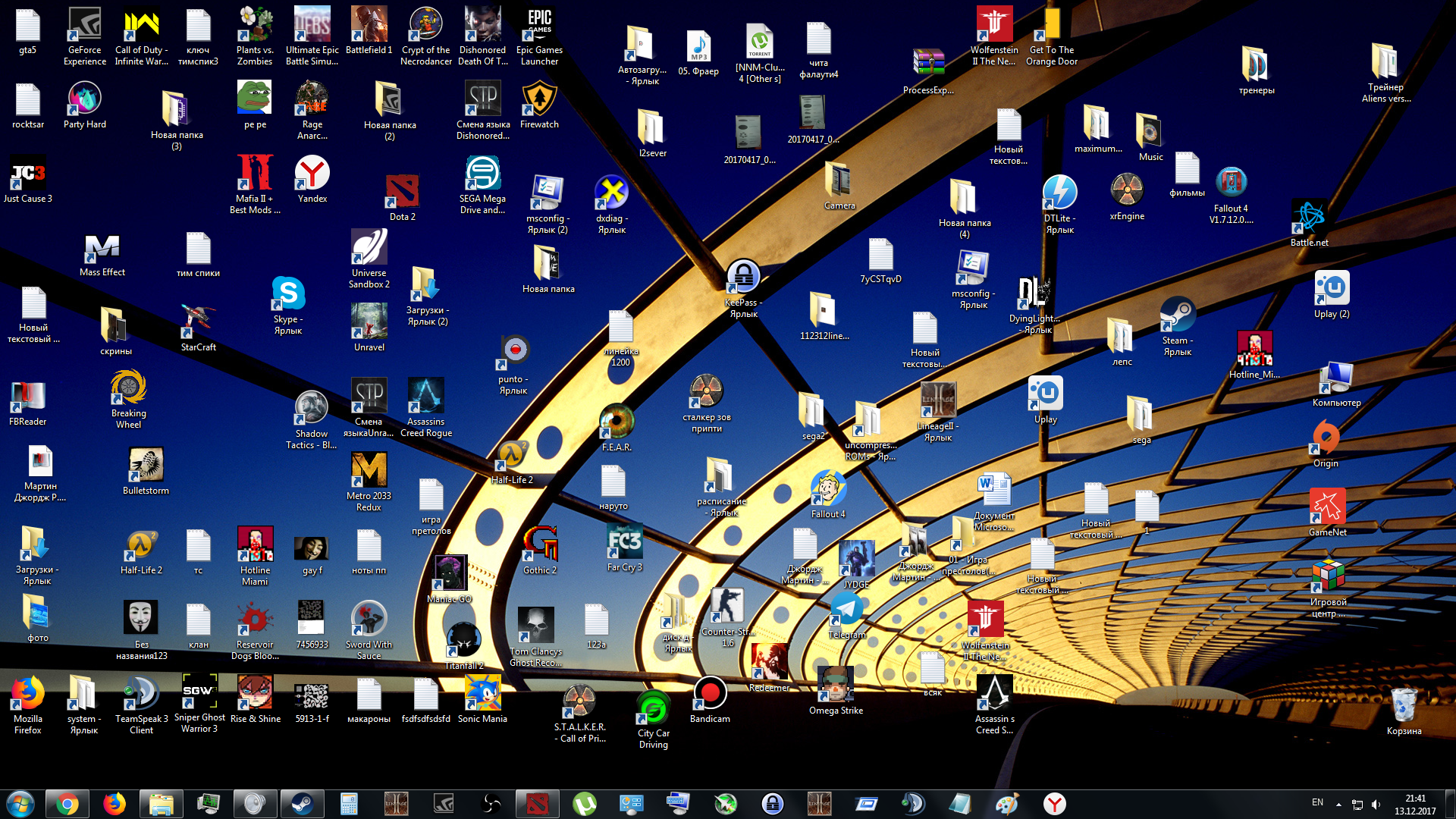The height and width of the screenshot is (819, 1456).
Task: Open KeePass lock icon in taskbar
Action: point(772,804)
